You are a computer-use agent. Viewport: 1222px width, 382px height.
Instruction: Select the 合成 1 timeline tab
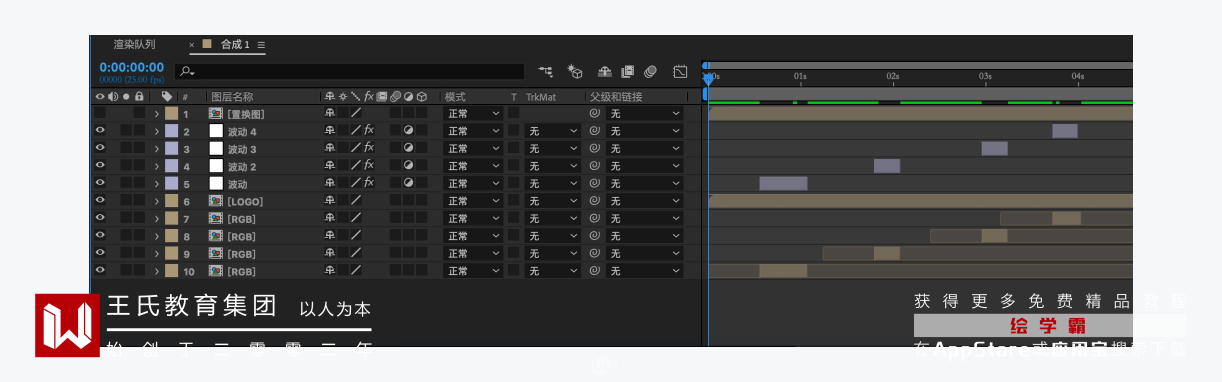coord(235,45)
